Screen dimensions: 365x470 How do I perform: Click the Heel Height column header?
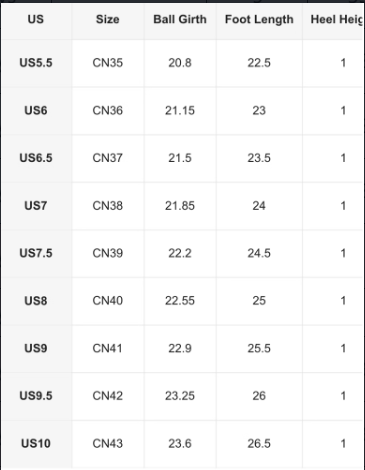click(337, 19)
